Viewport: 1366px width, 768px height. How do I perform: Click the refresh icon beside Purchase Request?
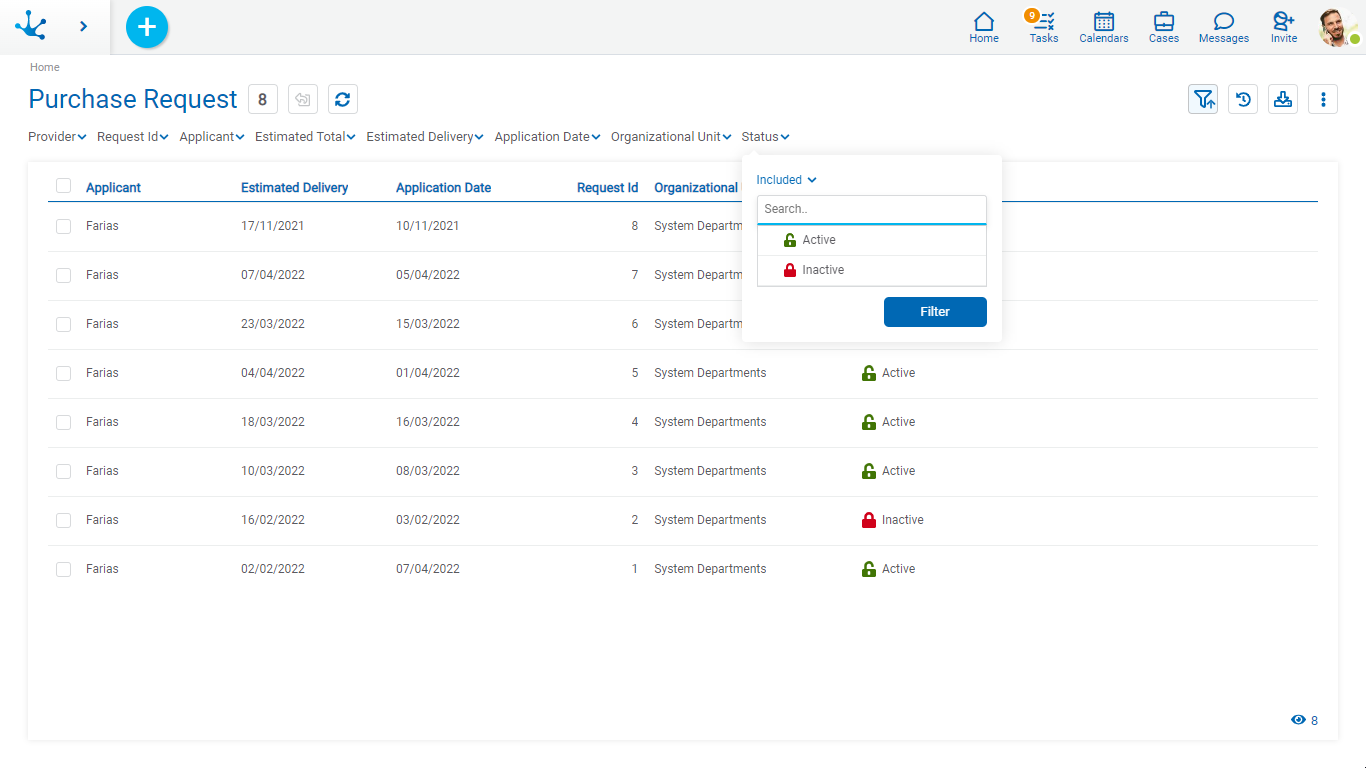[x=343, y=99]
